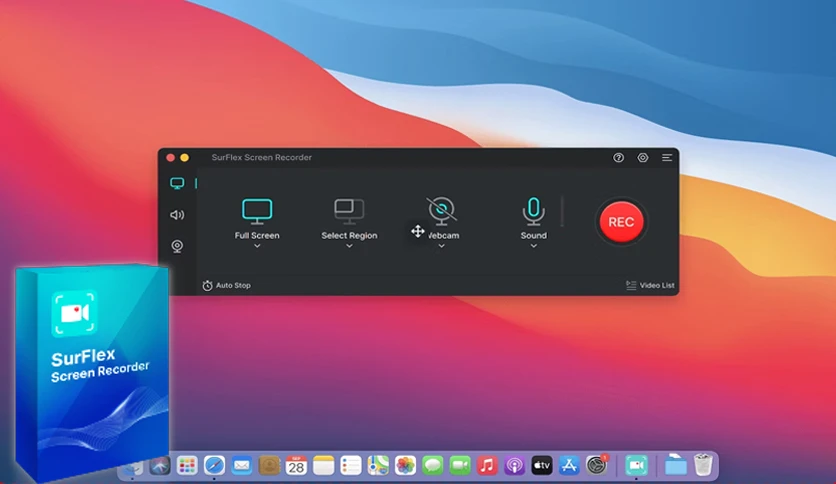Screen dimensions: 836x484
Task: Choose the Select Region capture icon
Action: coord(349,211)
